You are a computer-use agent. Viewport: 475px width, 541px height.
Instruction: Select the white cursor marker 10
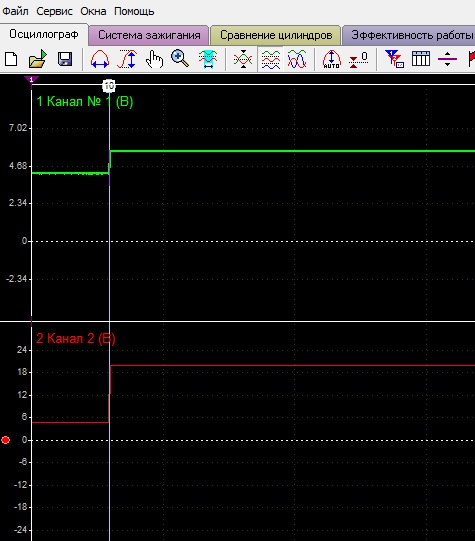coord(109,85)
